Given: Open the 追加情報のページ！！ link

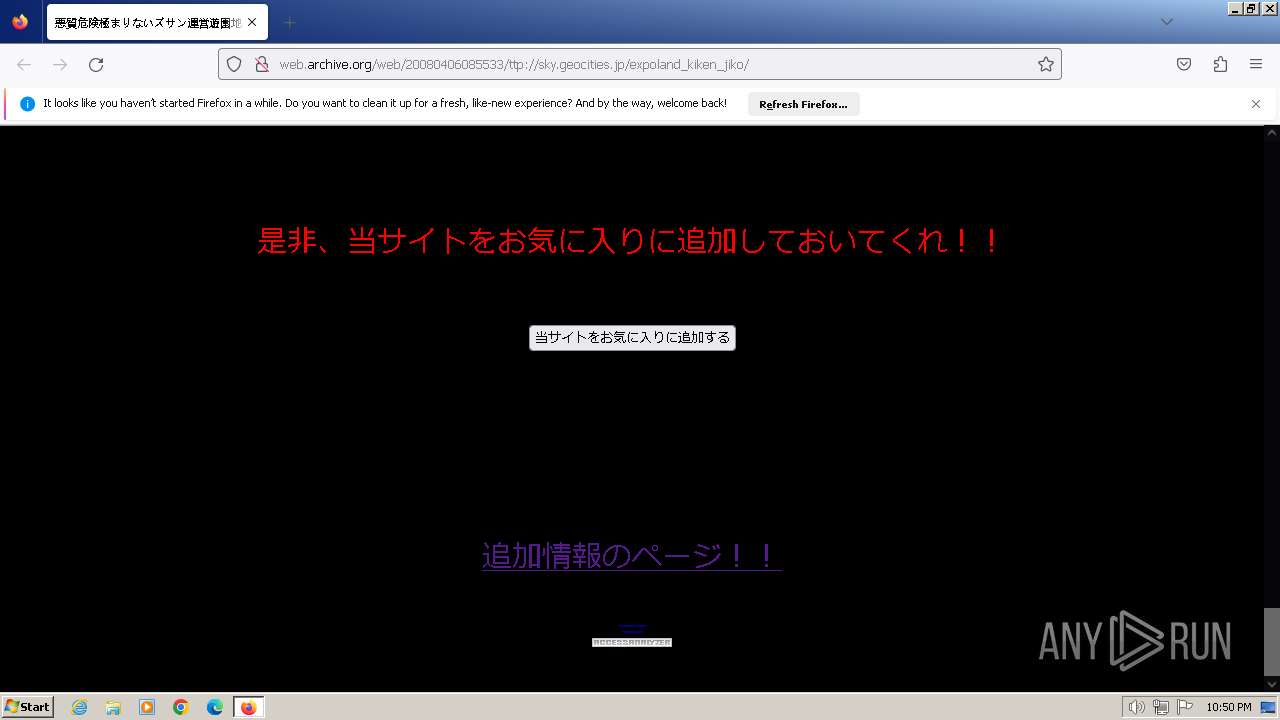Looking at the screenshot, I should tap(632, 556).
